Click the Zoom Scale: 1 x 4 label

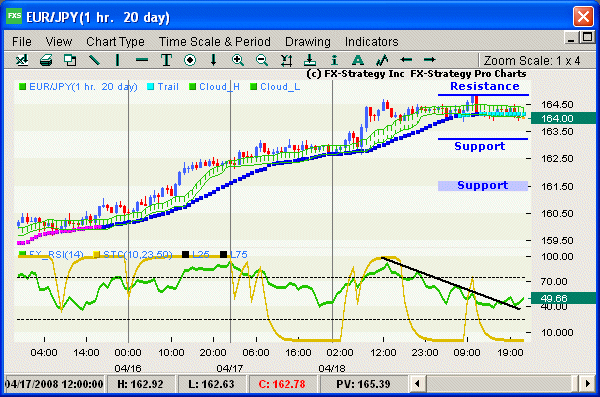[x=532, y=60]
